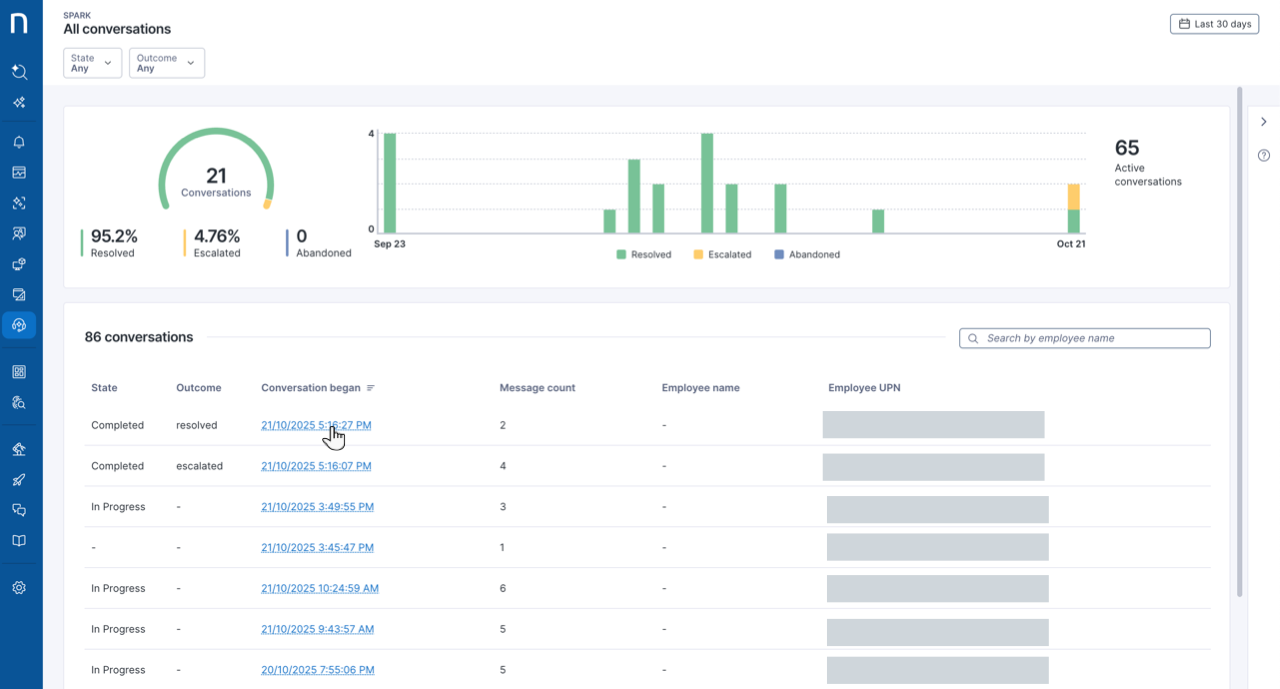The width and height of the screenshot is (1280, 689).
Task: Click the chat bubbles icon in sidebar
Action: pyautogui.click(x=19, y=510)
